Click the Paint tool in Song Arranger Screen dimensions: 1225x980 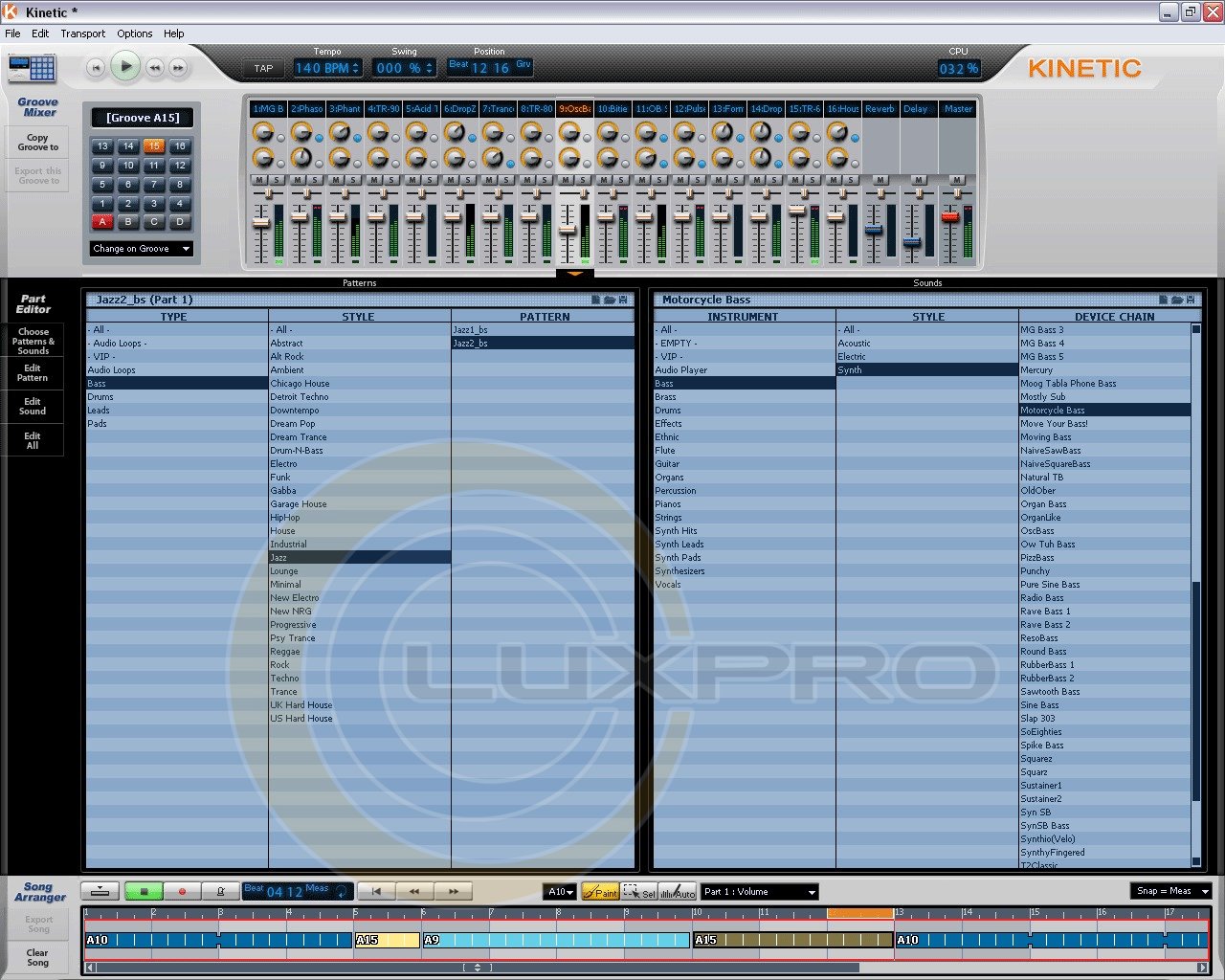click(600, 892)
